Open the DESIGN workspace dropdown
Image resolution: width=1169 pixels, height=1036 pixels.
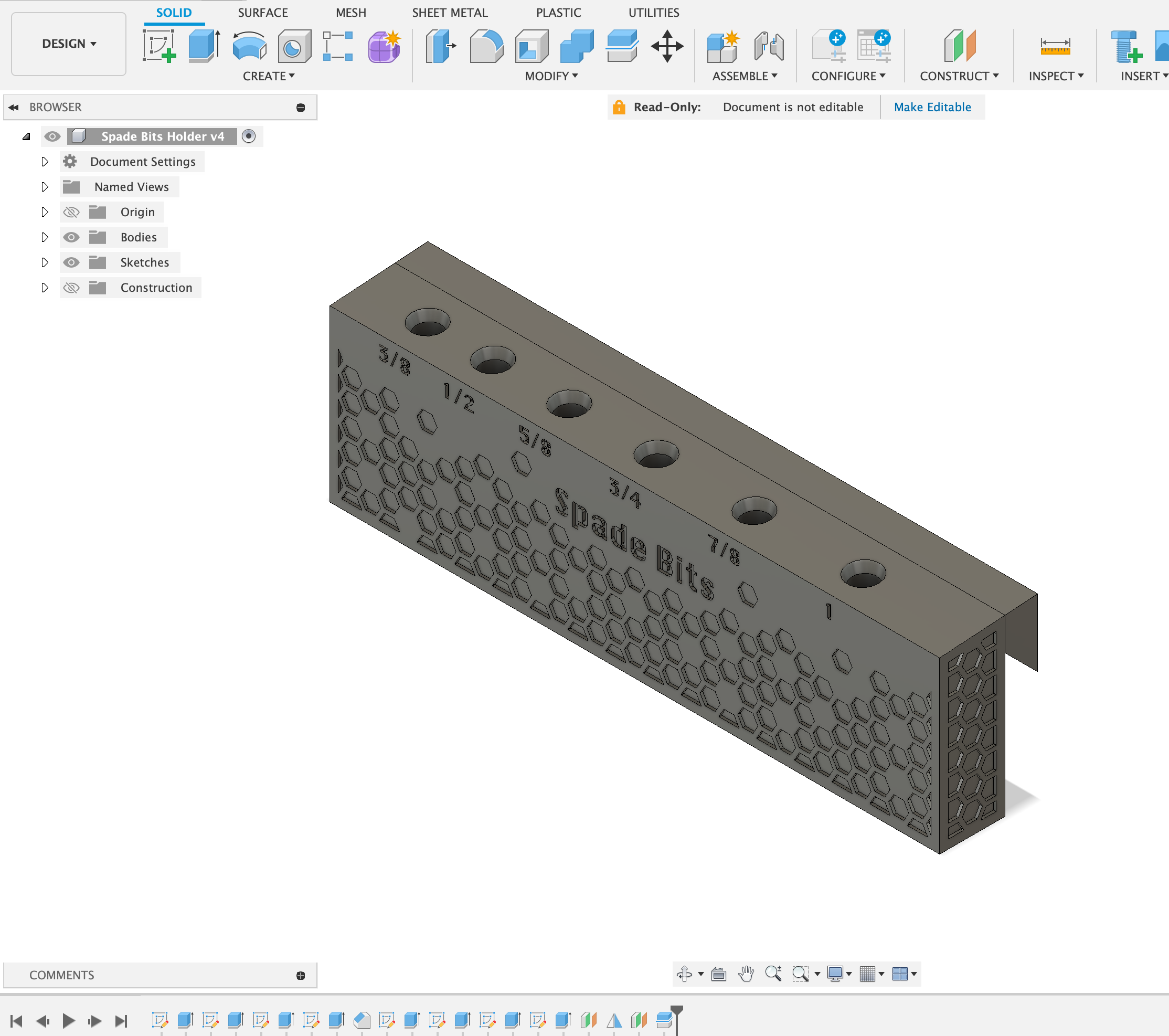click(69, 44)
